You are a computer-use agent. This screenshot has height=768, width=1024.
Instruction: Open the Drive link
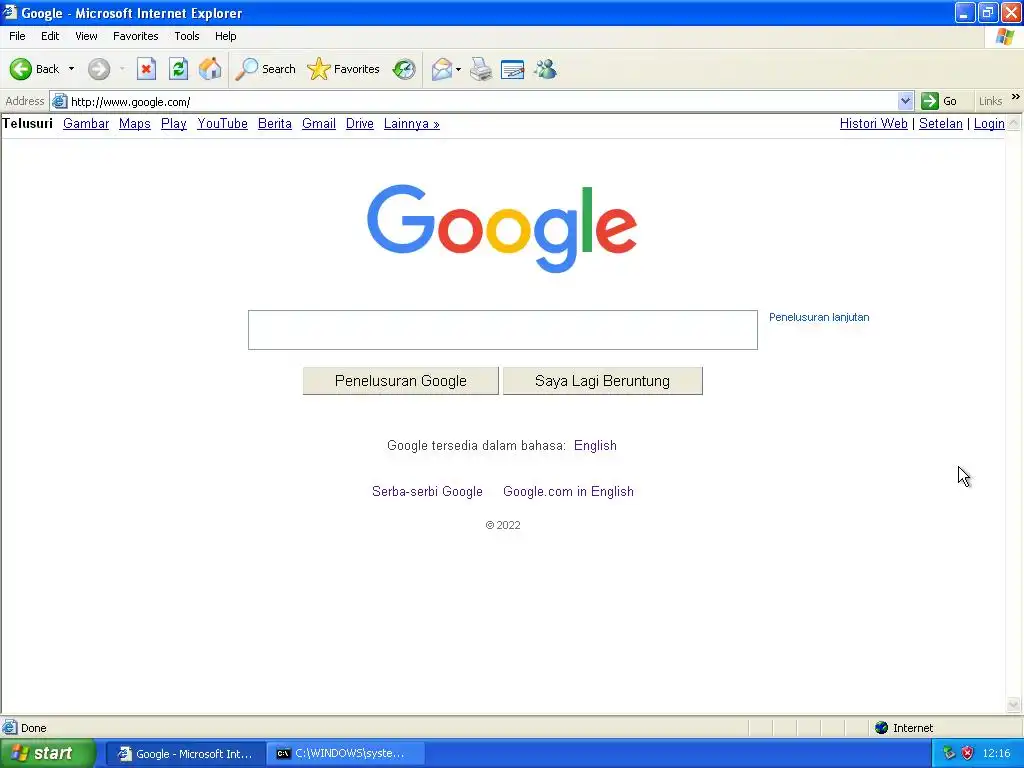point(359,123)
